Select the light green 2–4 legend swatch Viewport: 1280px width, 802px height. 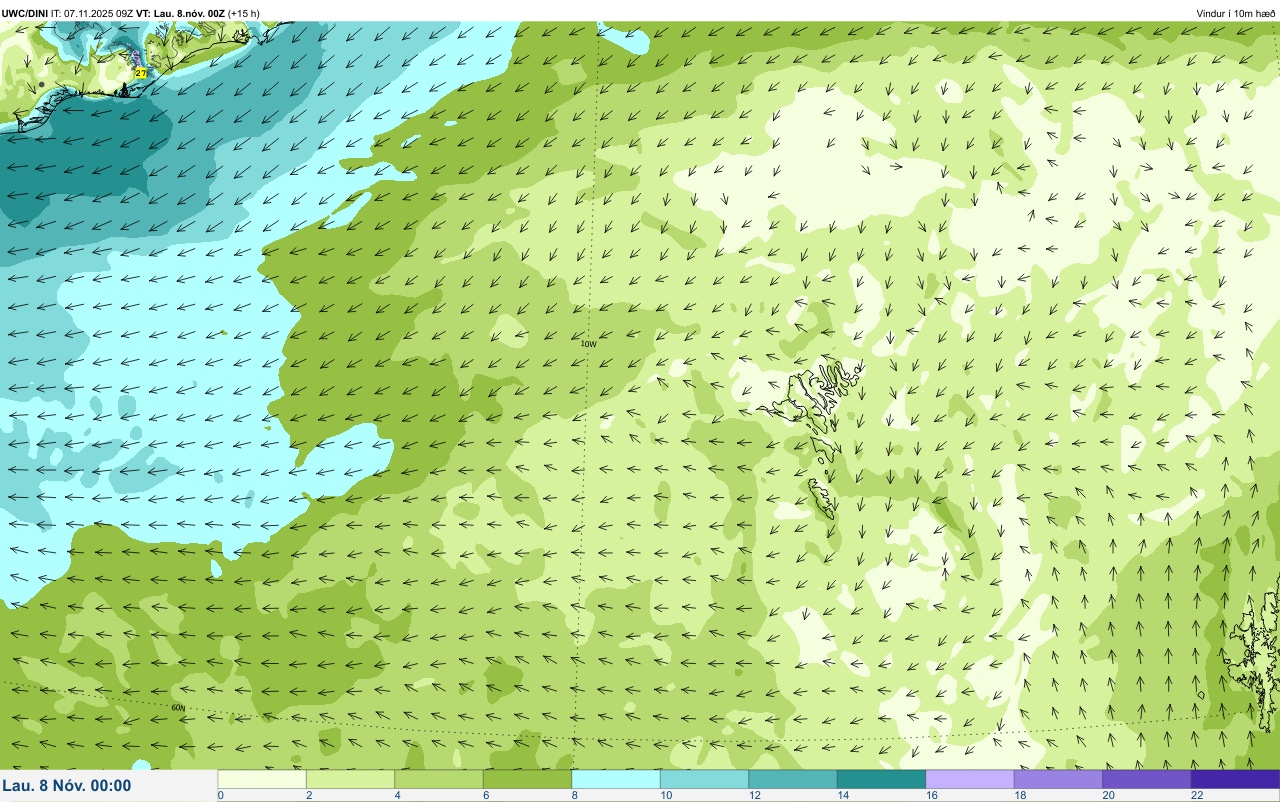pos(350,779)
